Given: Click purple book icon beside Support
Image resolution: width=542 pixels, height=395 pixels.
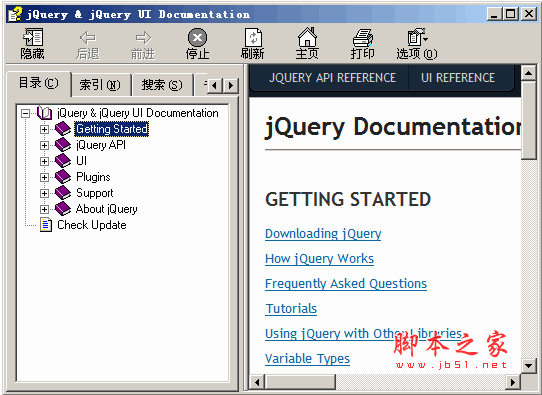Looking at the screenshot, I should (x=63, y=192).
